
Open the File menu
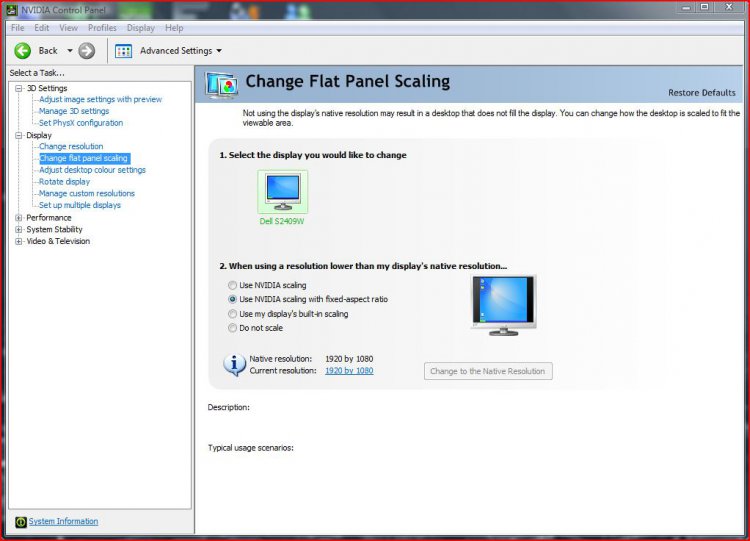[x=17, y=28]
